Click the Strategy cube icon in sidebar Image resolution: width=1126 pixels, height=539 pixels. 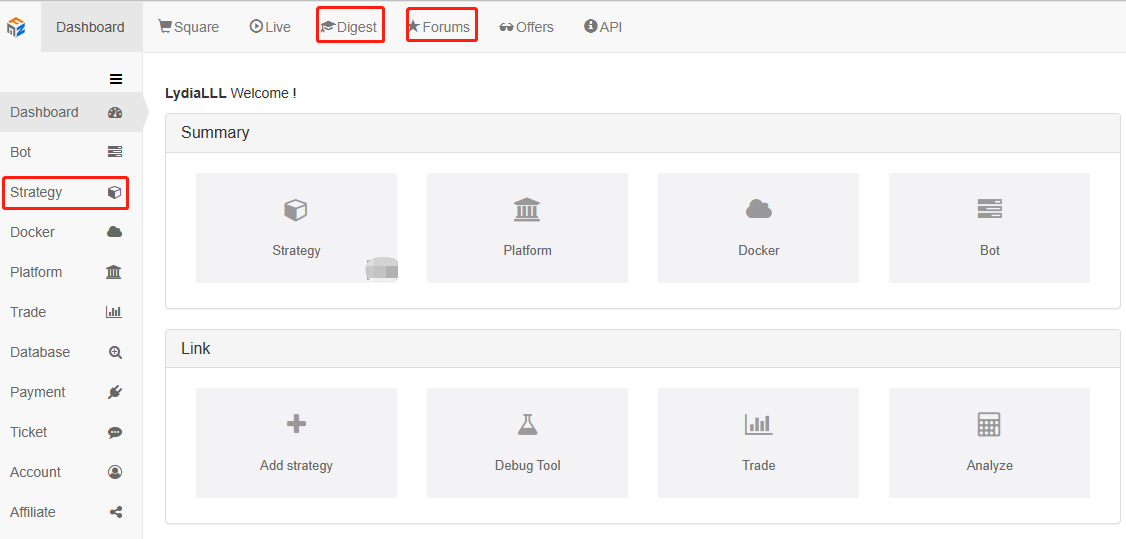[x=115, y=192]
